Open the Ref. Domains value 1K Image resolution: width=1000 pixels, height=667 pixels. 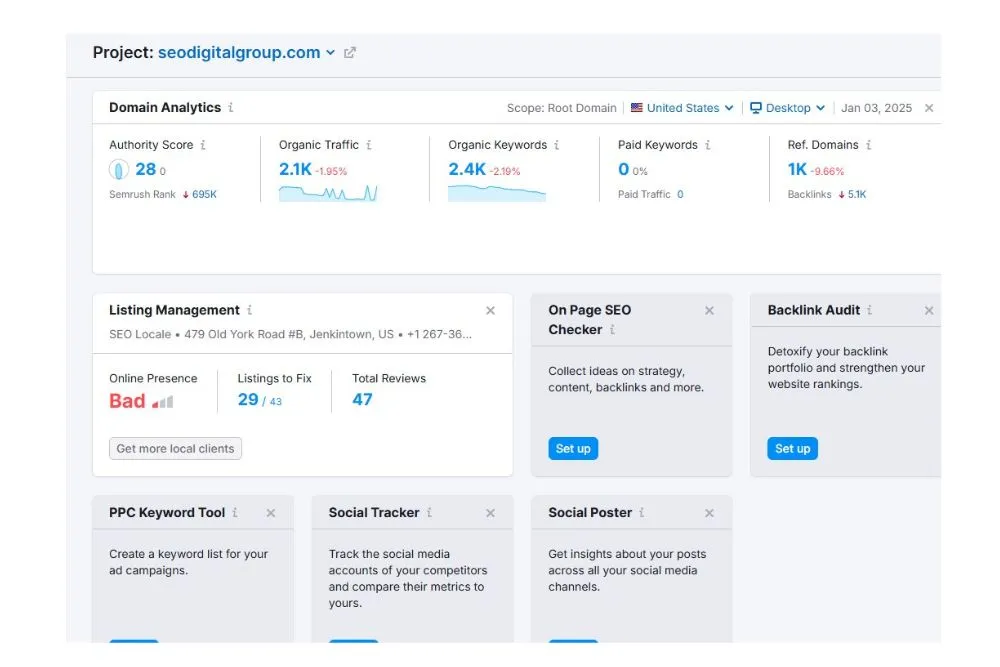tap(797, 169)
